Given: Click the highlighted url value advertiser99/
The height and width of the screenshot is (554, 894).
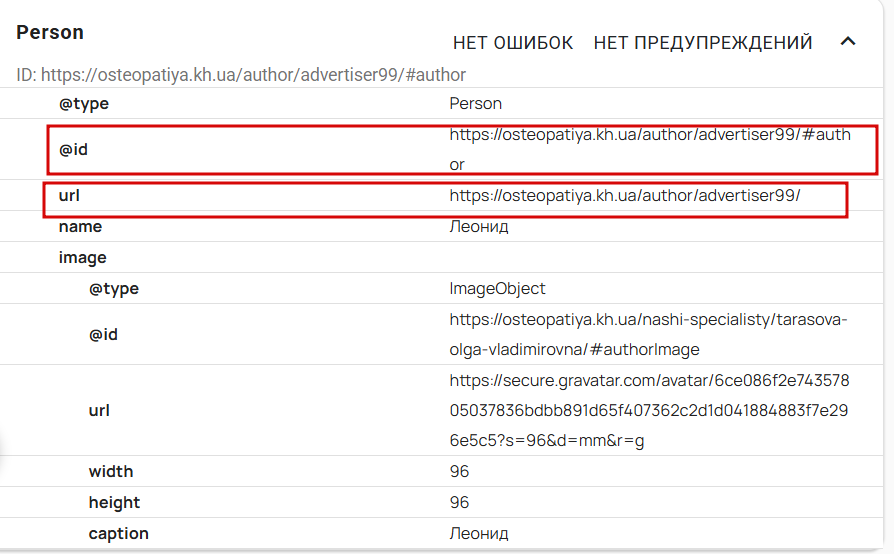Looking at the screenshot, I should click(x=625, y=195).
